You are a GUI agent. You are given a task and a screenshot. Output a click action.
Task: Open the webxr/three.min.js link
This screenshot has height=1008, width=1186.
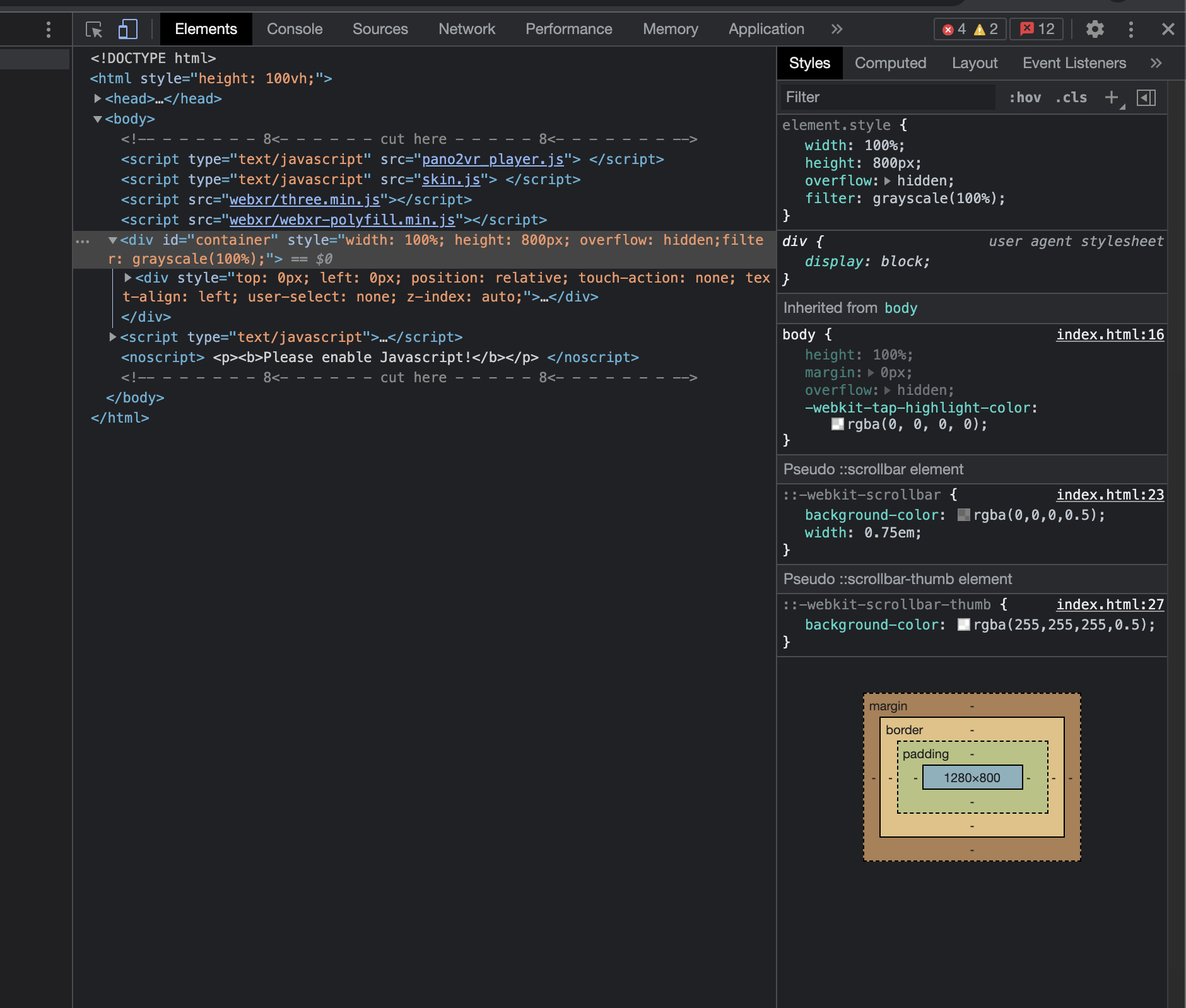pyautogui.click(x=305, y=200)
